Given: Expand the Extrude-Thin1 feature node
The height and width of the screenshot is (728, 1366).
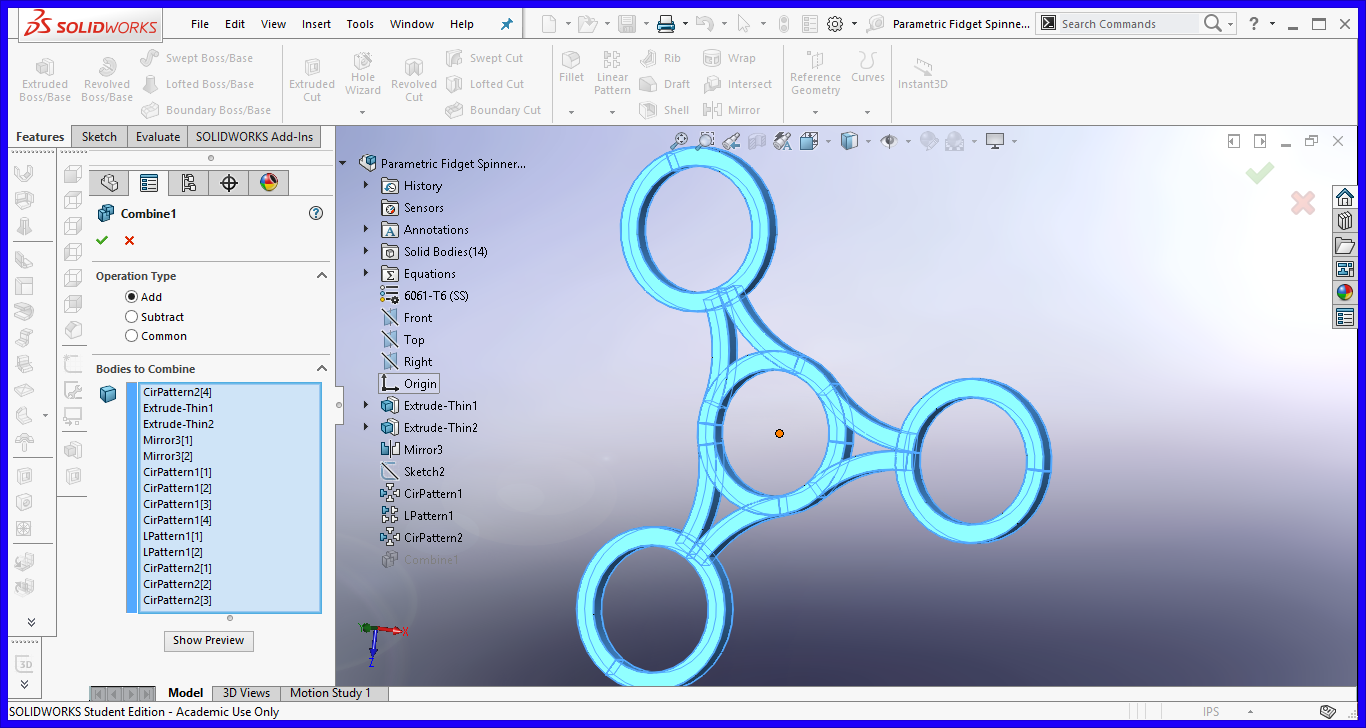Looking at the screenshot, I should click(366, 405).
